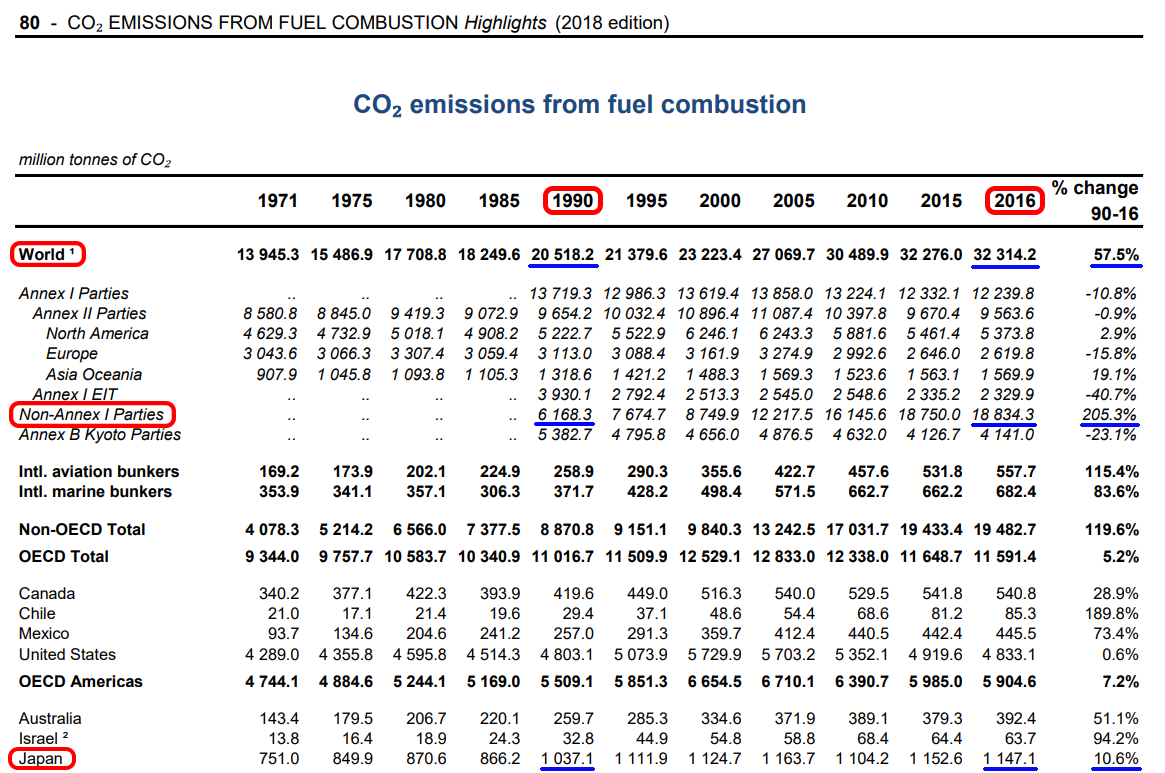Image resolution: width=1165 pixels, height=773 pixels.
Task: Click the 1971 column header
Action: coord(277,201)
